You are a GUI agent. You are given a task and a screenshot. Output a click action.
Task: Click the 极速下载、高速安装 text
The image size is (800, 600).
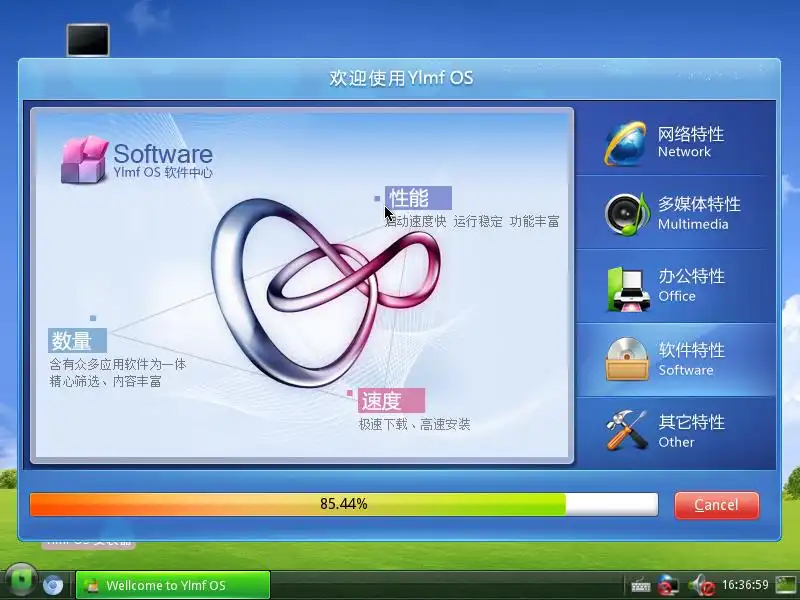[414, 424]
